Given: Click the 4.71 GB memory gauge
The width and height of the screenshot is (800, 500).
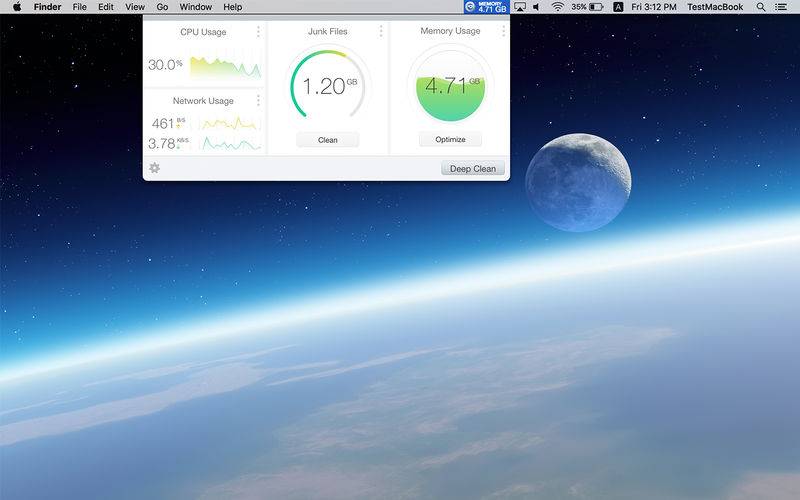Looking at the screenshot, I should point(451,85).
